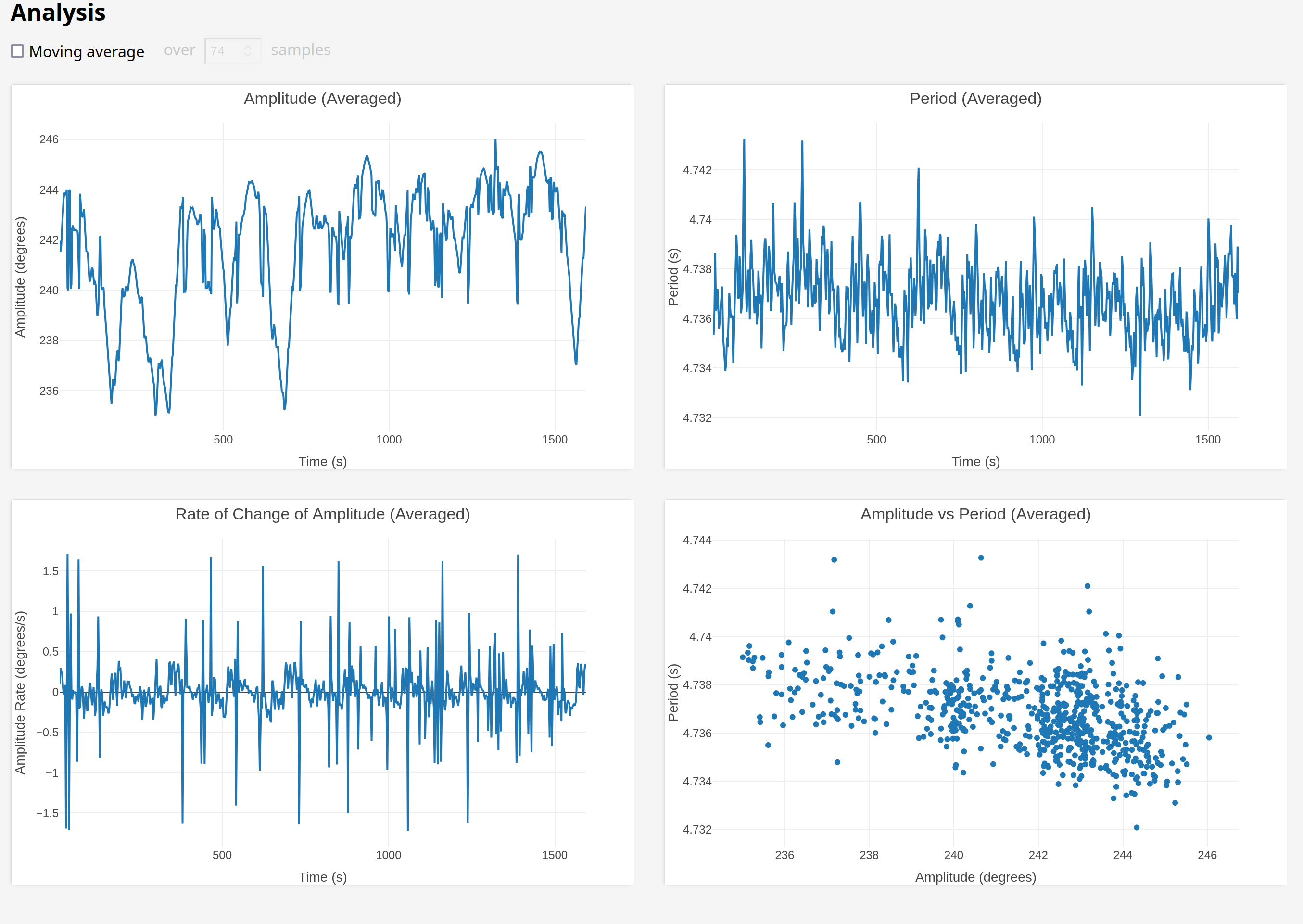Click the 246 y-tick on Amplitude chart
Screen dimensions: 1303x924
point(49,139)
